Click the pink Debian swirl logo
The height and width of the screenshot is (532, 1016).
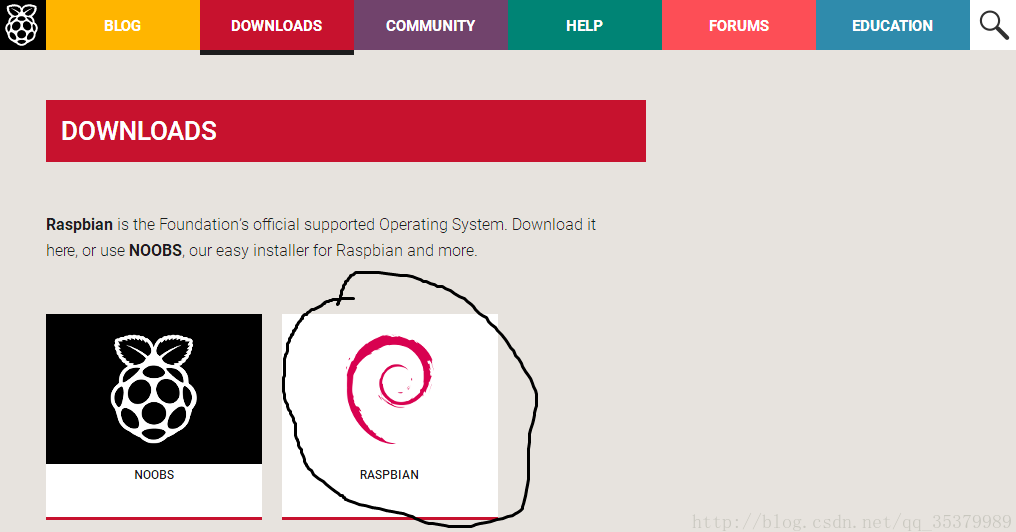(389, 389)
